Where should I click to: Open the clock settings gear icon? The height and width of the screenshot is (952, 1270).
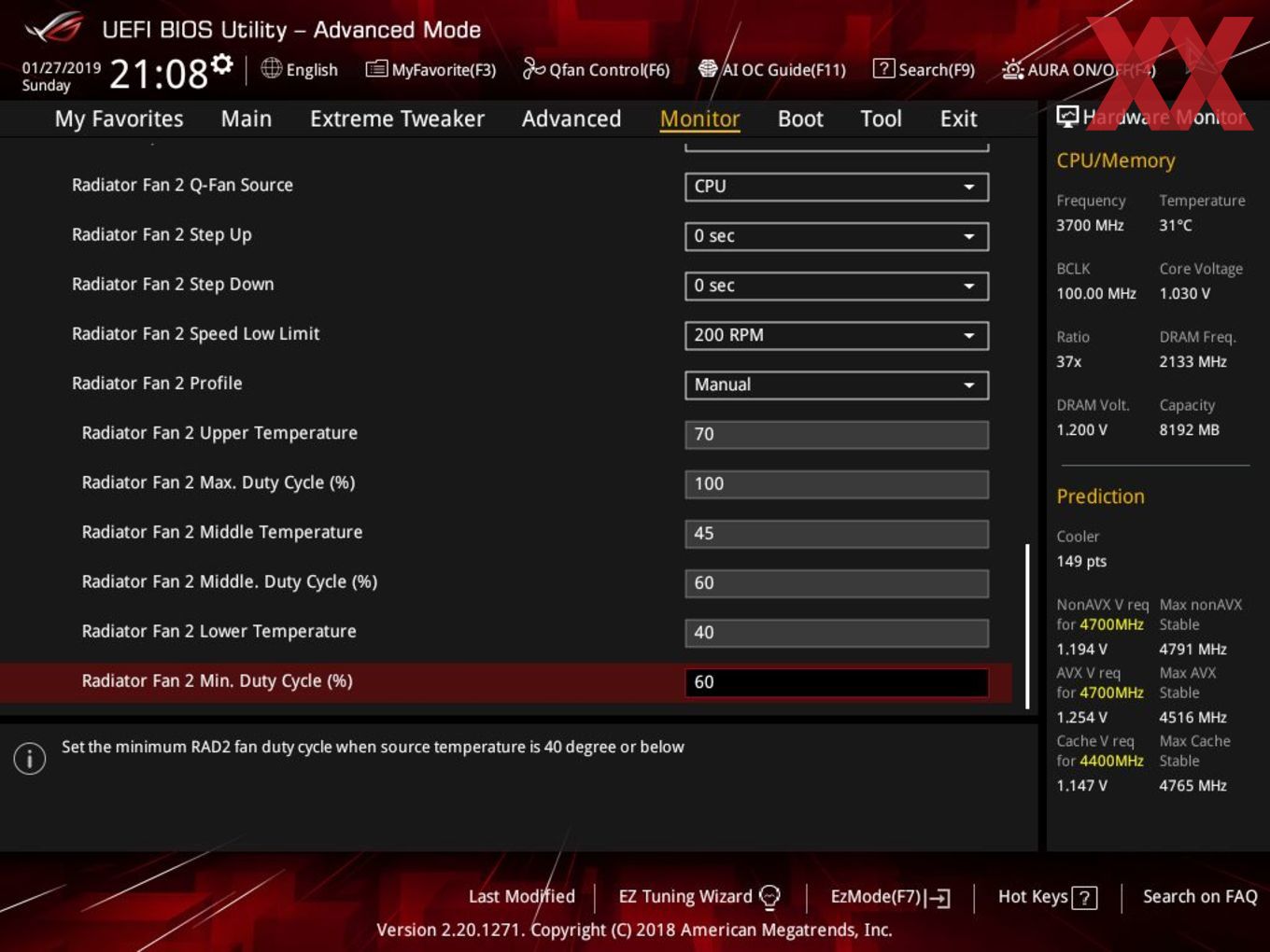pyautogui.click(x=221, y=63)
